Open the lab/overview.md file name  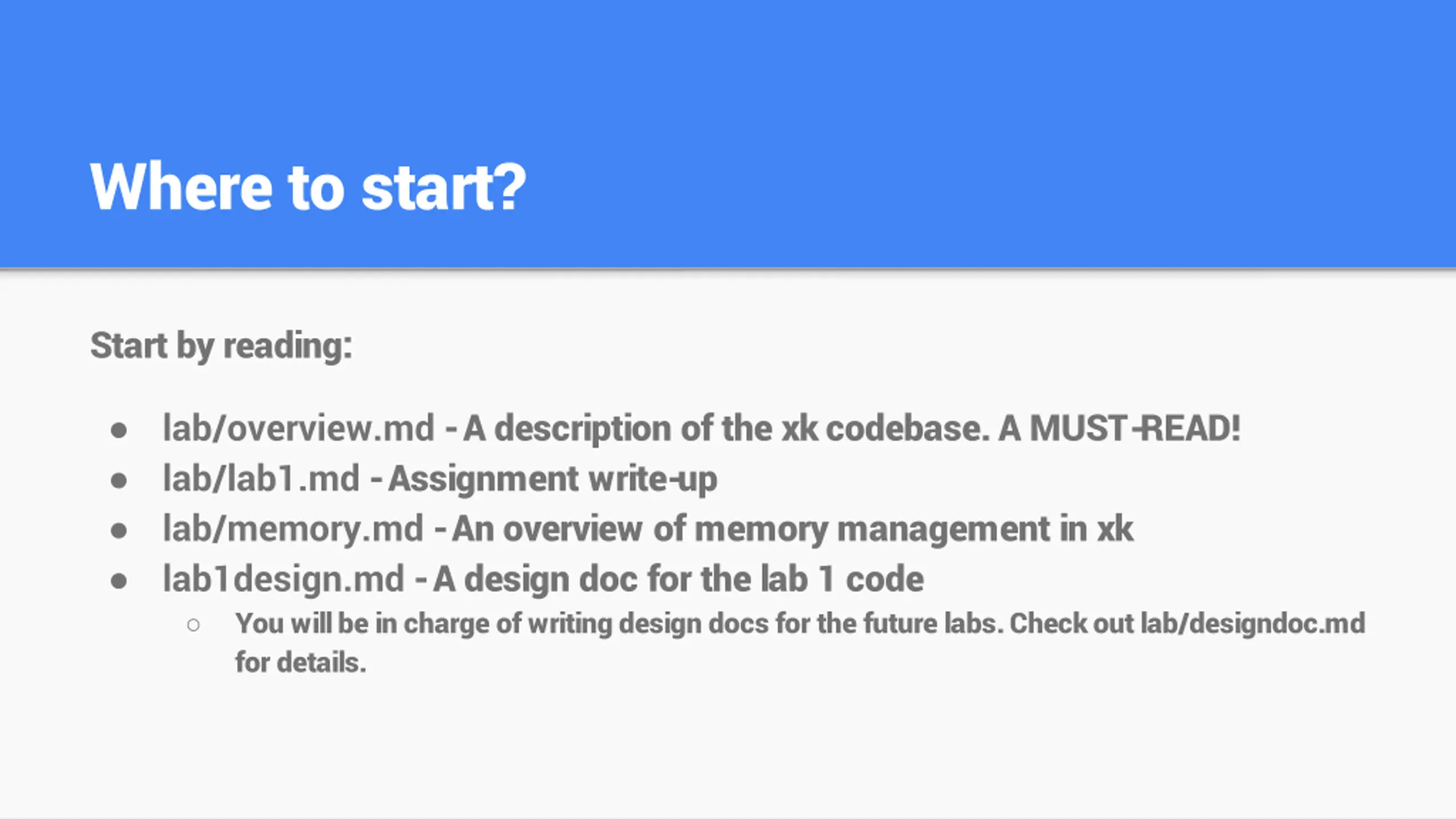299,428
